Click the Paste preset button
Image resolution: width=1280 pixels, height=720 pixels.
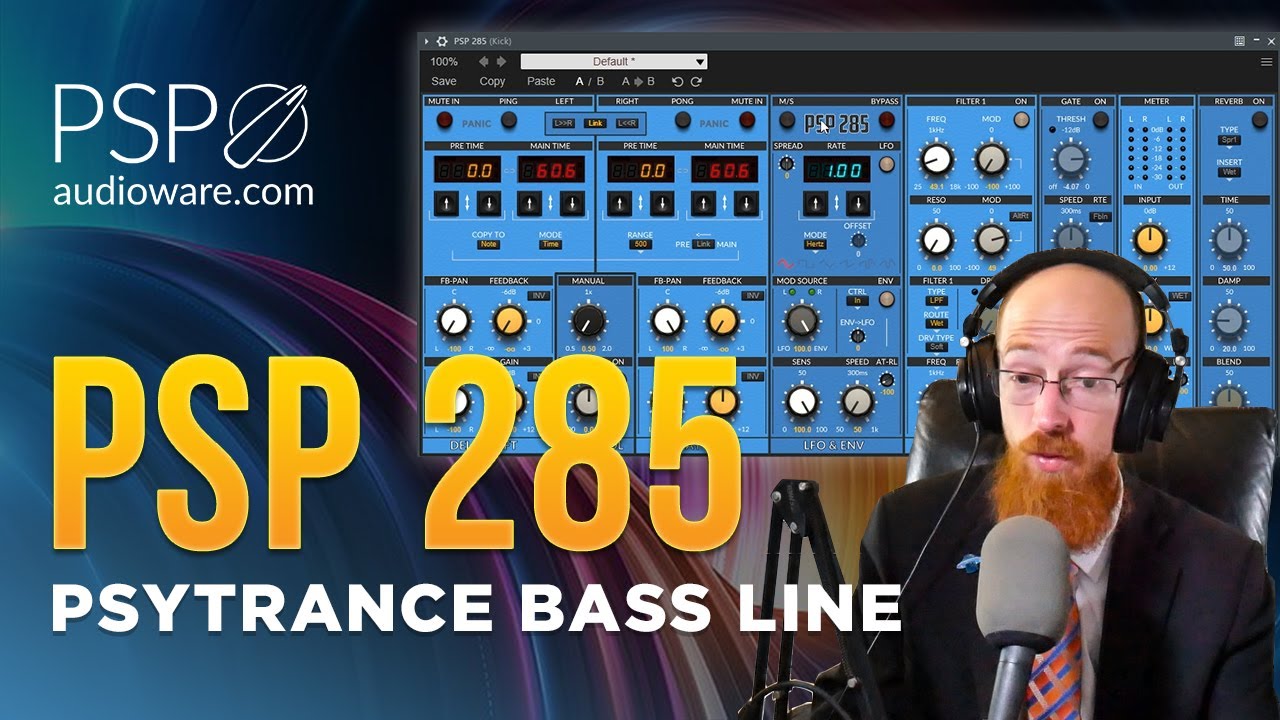pyautogui.click(x=541, y=81)
